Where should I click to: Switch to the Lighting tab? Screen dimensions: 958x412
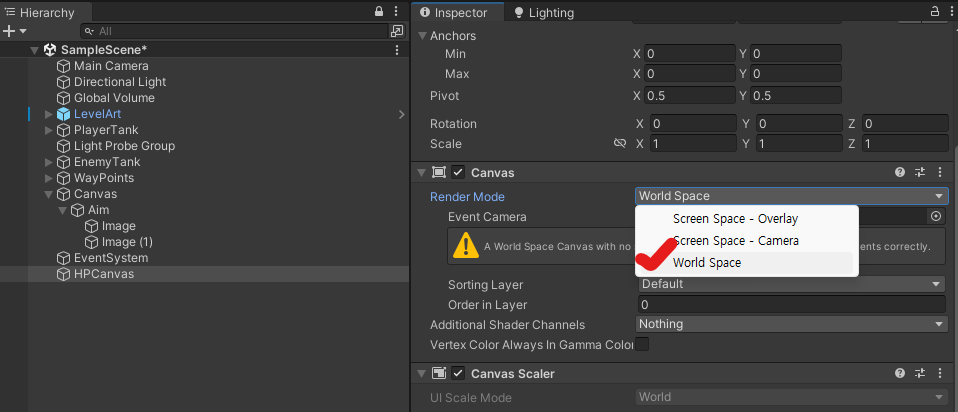(544, 12)
